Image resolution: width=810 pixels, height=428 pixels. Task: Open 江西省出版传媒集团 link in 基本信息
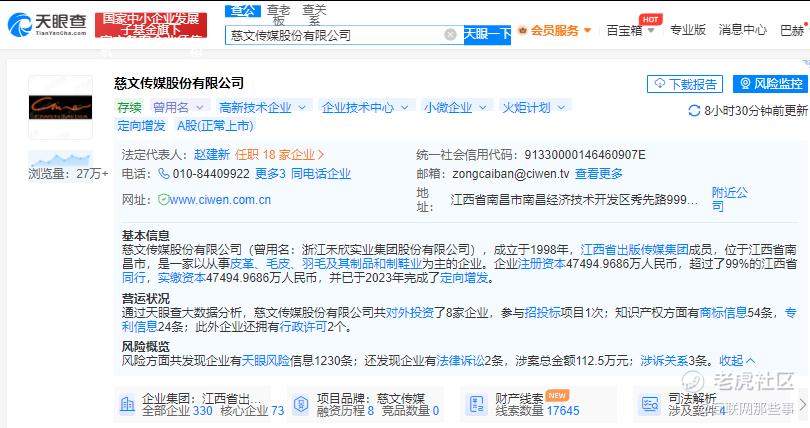(634, 250)
